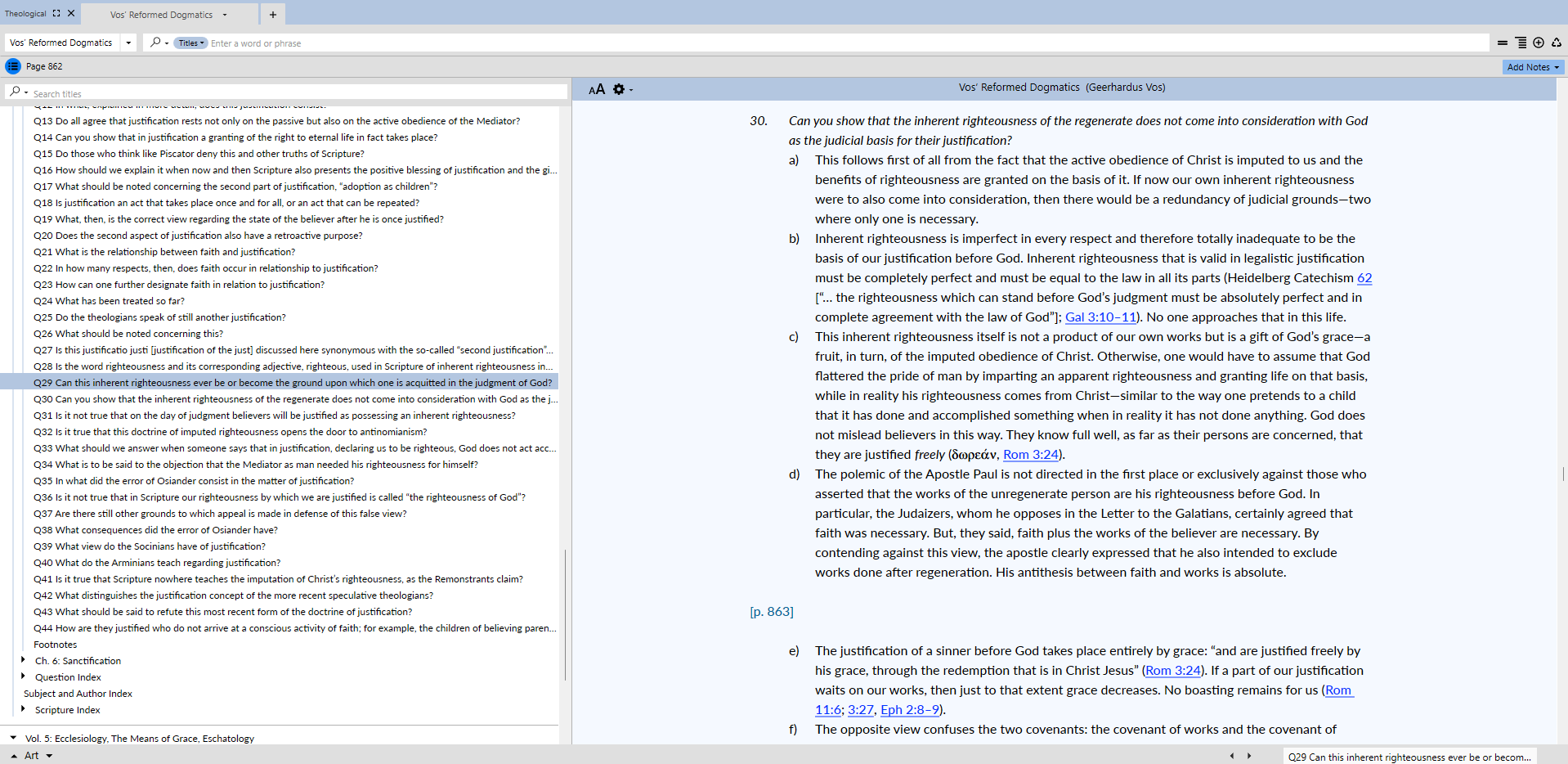The width and height of the screenshot is (1568, 764).
Task: Expand the Ch. 6: Sanctification node
Action: pyautogui.click(x=23, y=660)
